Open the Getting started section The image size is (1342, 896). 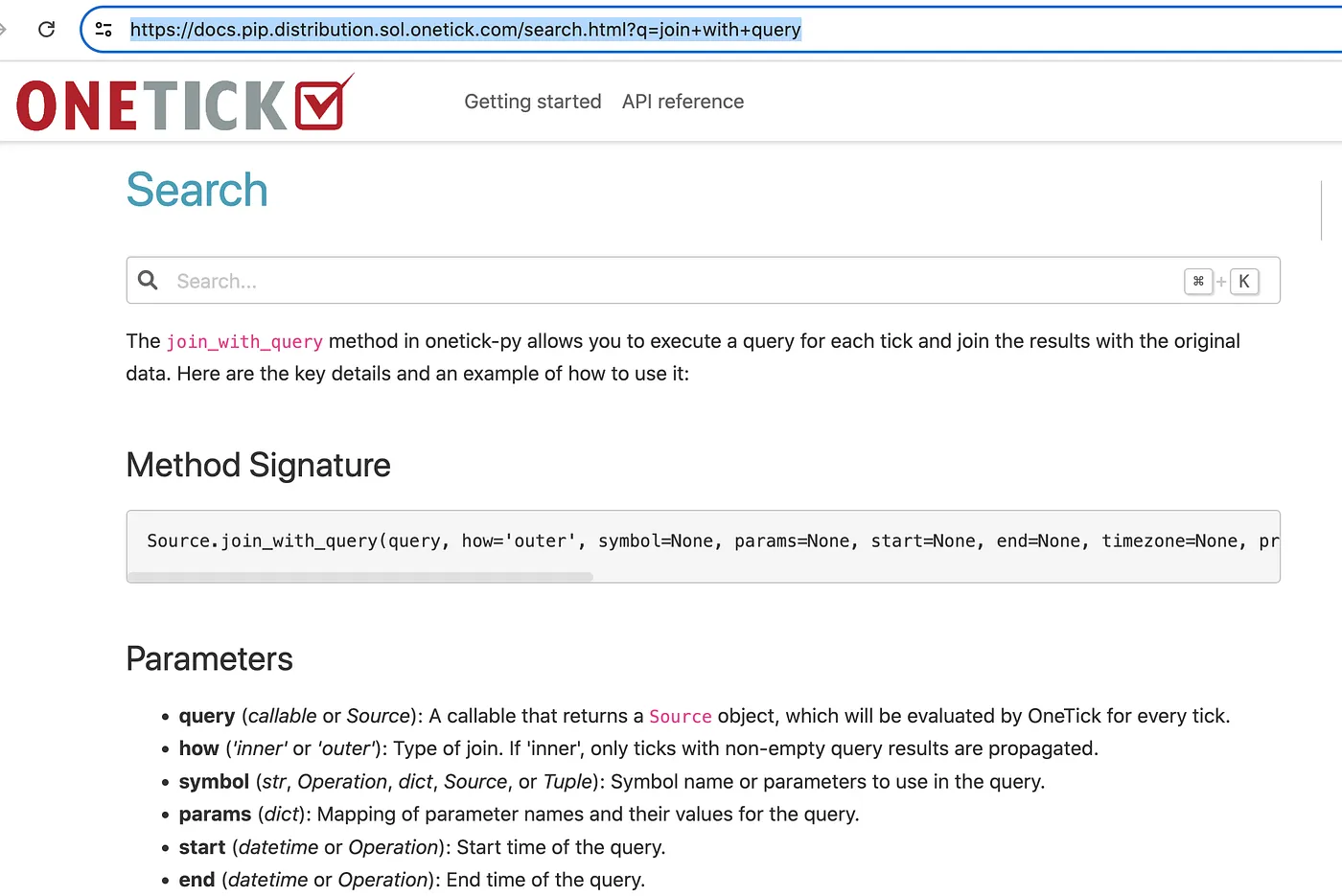[x=532, y=102]
